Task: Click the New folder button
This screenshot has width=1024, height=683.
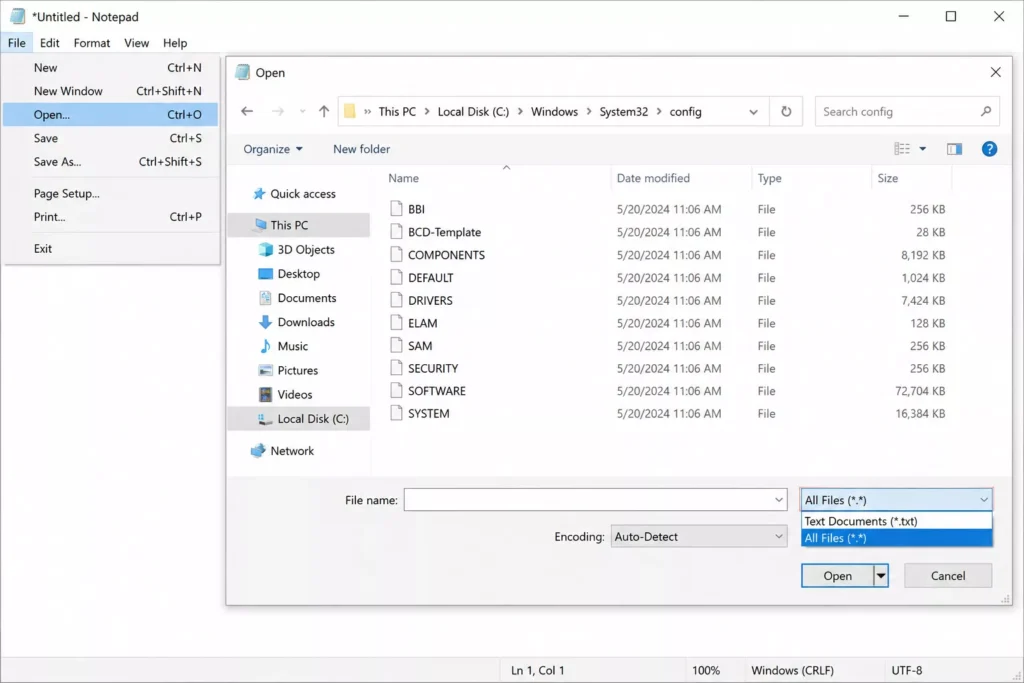Action: [x=361, y=149]
